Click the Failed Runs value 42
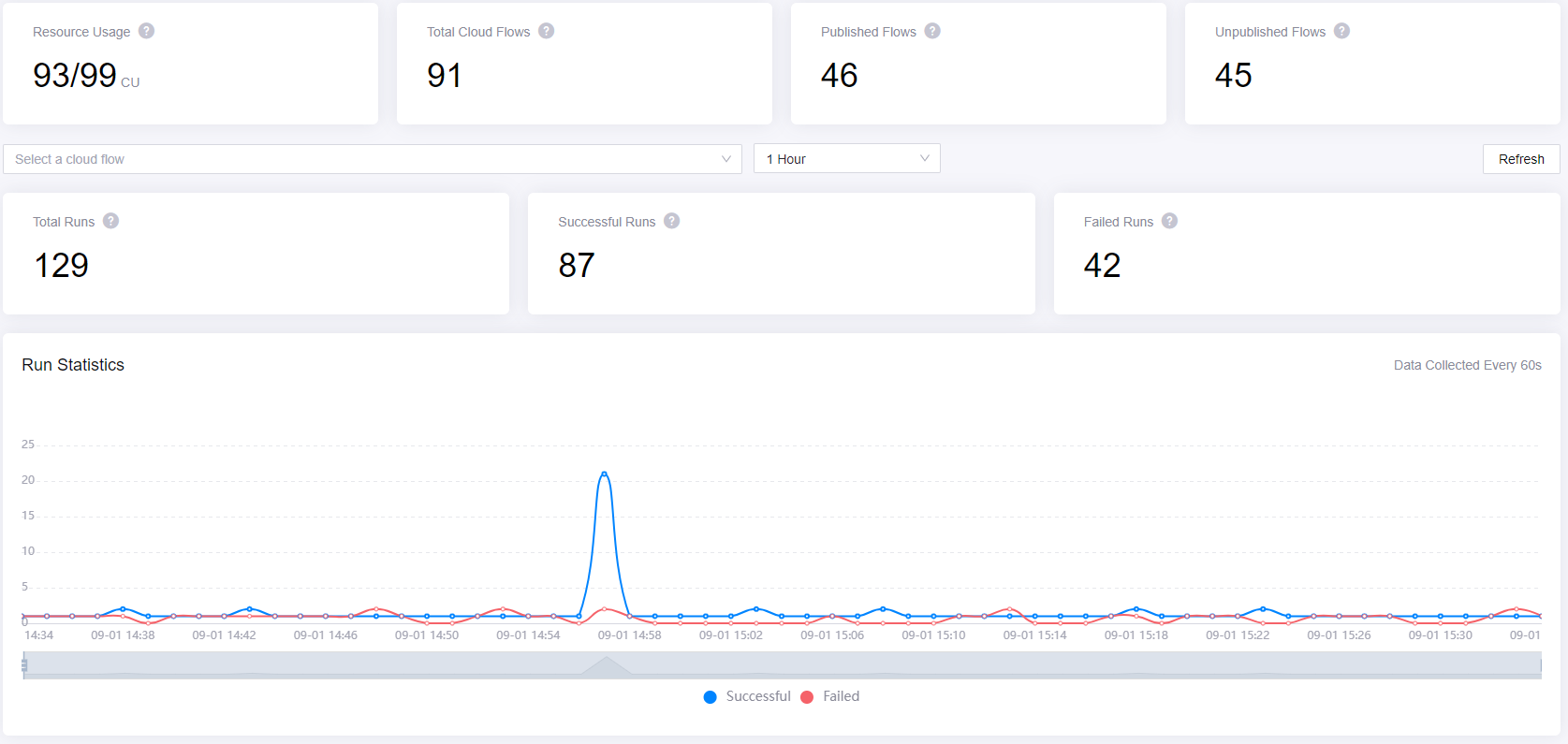The height and width of the screenshot is (744, 1568). point(1102,266)
